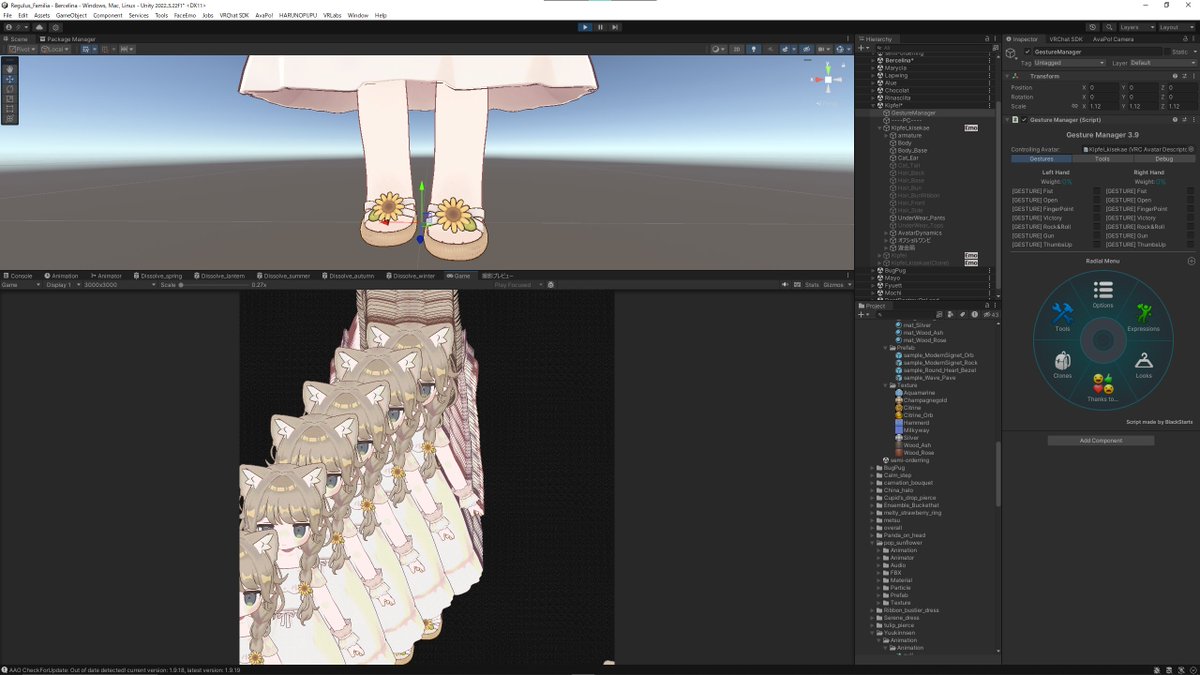Viewport: 1200px width, 675px height.
Task: Open the VRChat SDK menu
Action: [234, 15]
